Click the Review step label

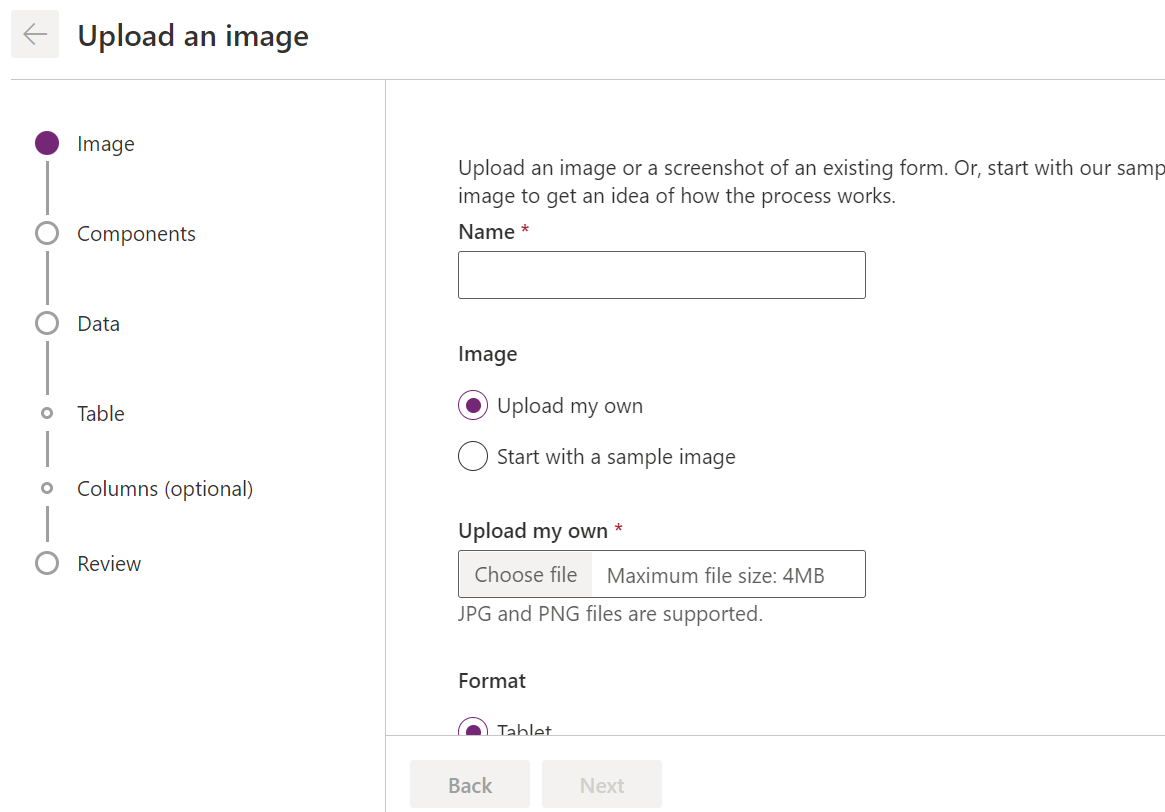tap(108, 563)
